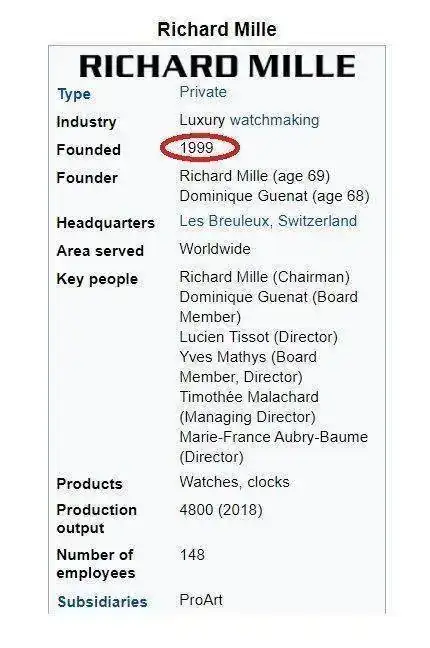This screenshot has width=430, height=648.
Task: Click the Worldwide area served value
Action: [x=215, y=249]
